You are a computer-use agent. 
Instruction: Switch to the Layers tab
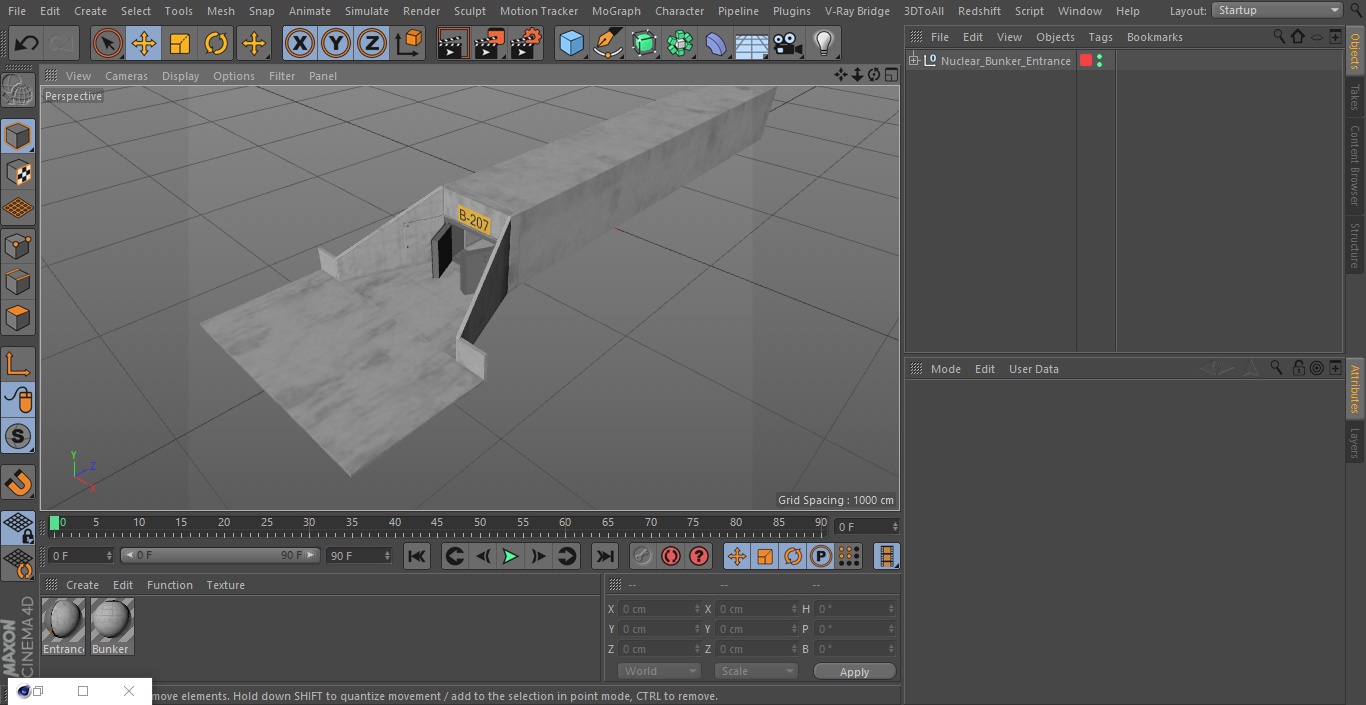point(1355,443)
